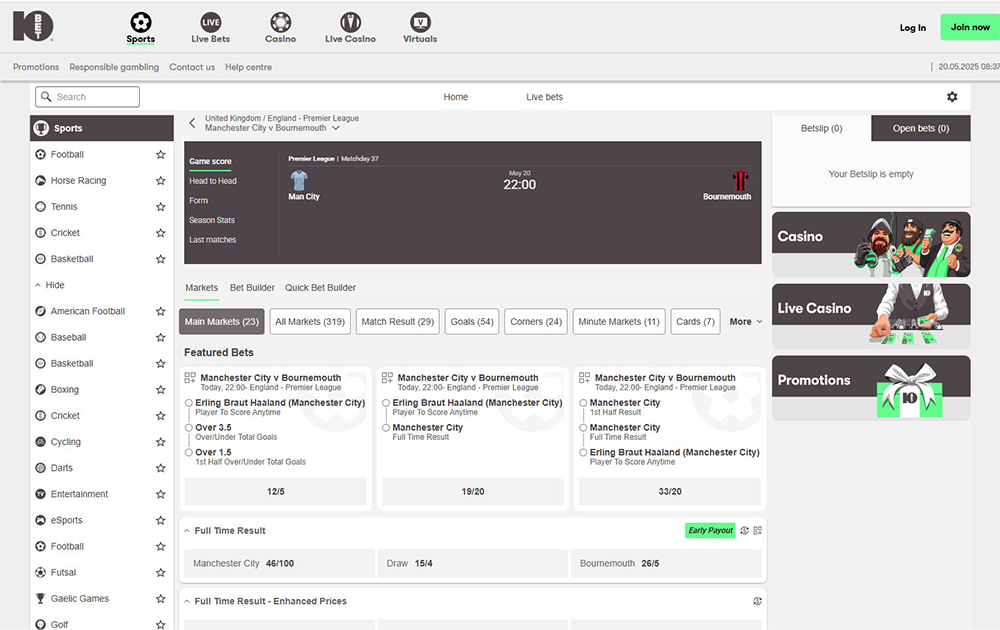Show All Markets (319)

[x=310, y=322]
